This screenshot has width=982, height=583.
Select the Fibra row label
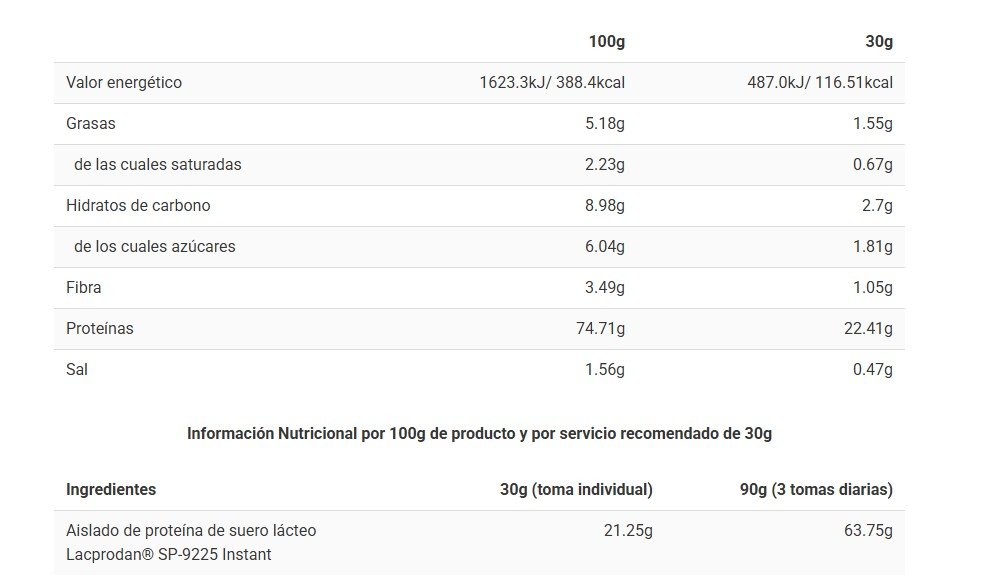coord(84,288)
